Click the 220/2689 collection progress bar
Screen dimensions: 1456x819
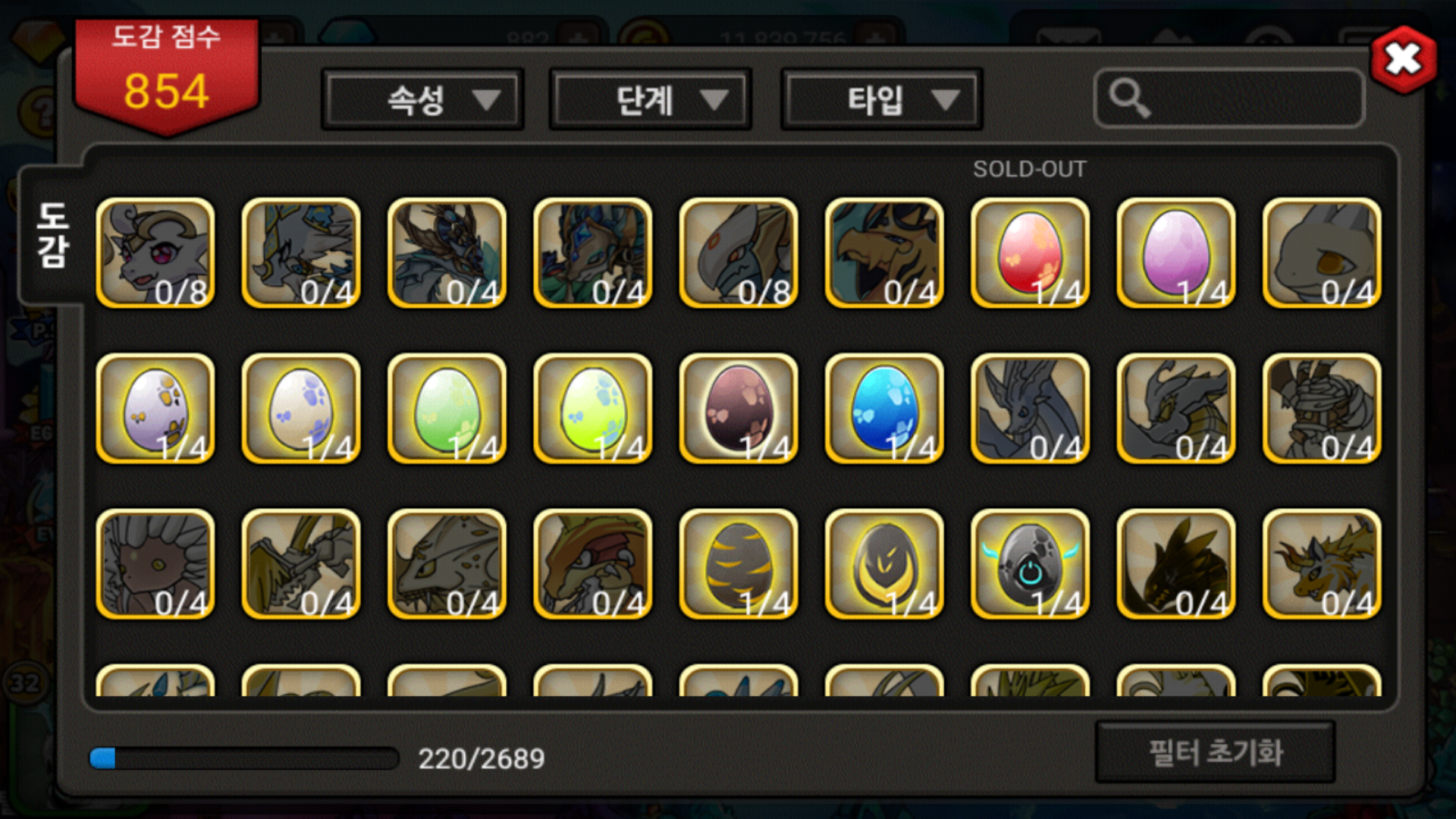coord(243,758)
